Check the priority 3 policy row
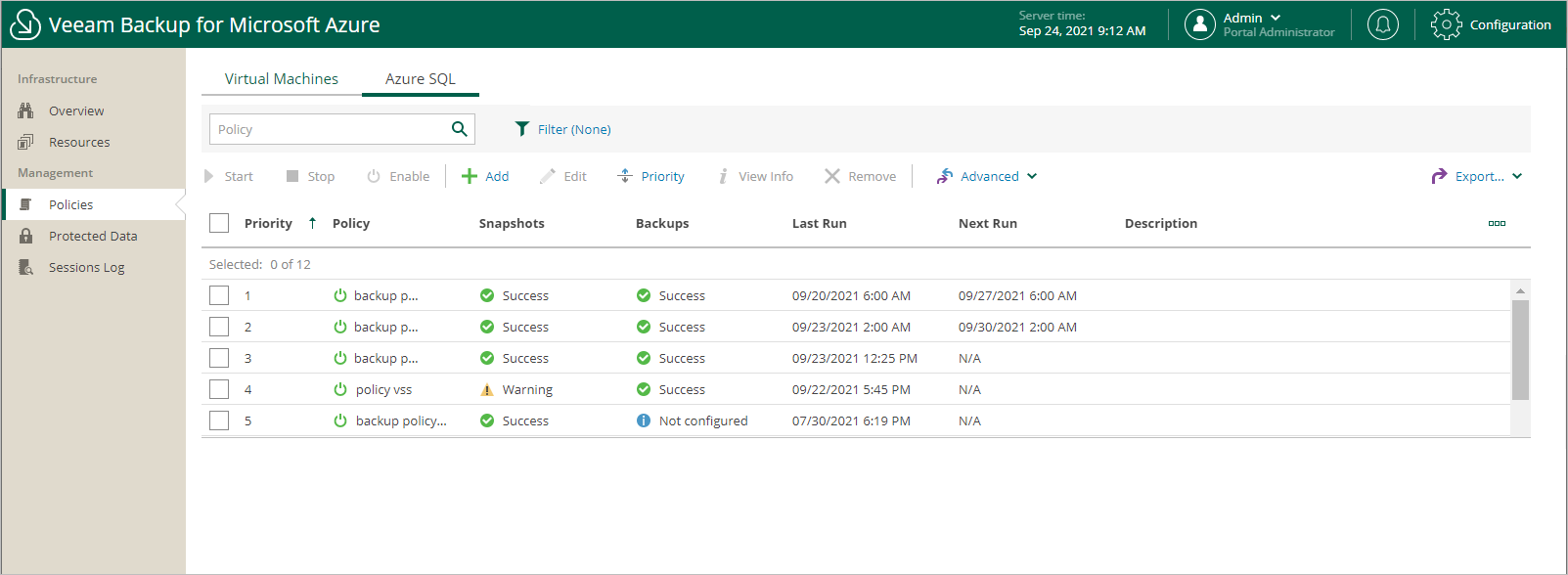 coord(219,358)
